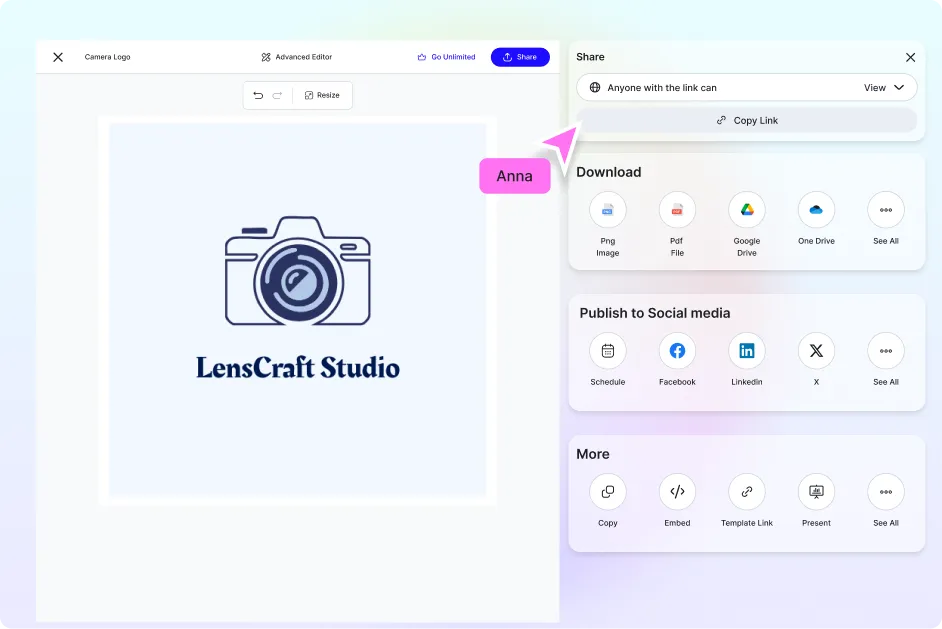Publish the logo to Linkedin

point(746,351)
